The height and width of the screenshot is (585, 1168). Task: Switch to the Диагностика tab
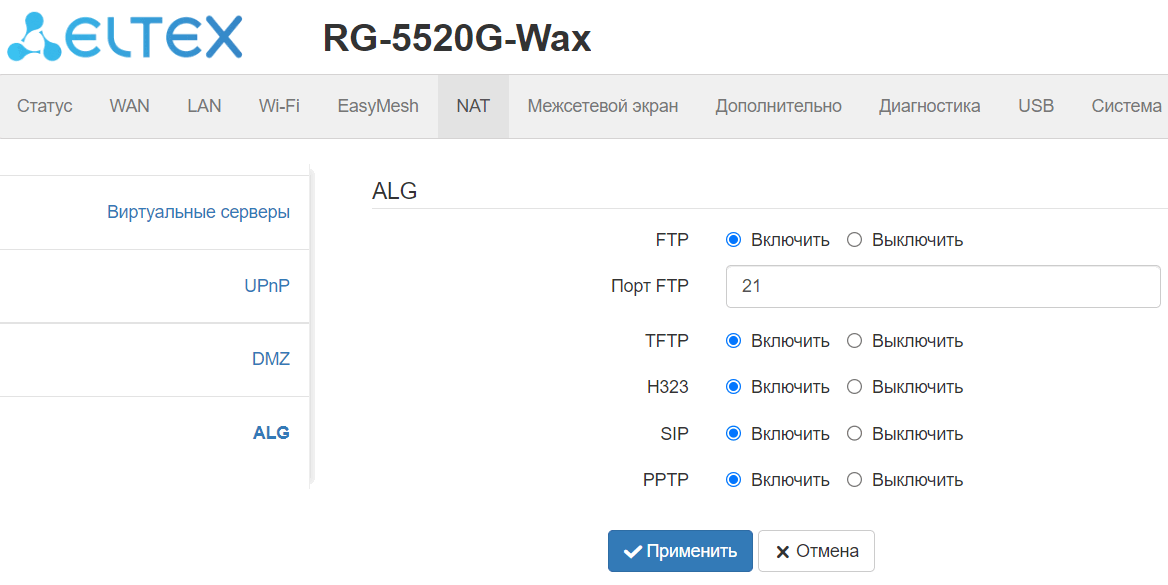click(x=929, y=106)
